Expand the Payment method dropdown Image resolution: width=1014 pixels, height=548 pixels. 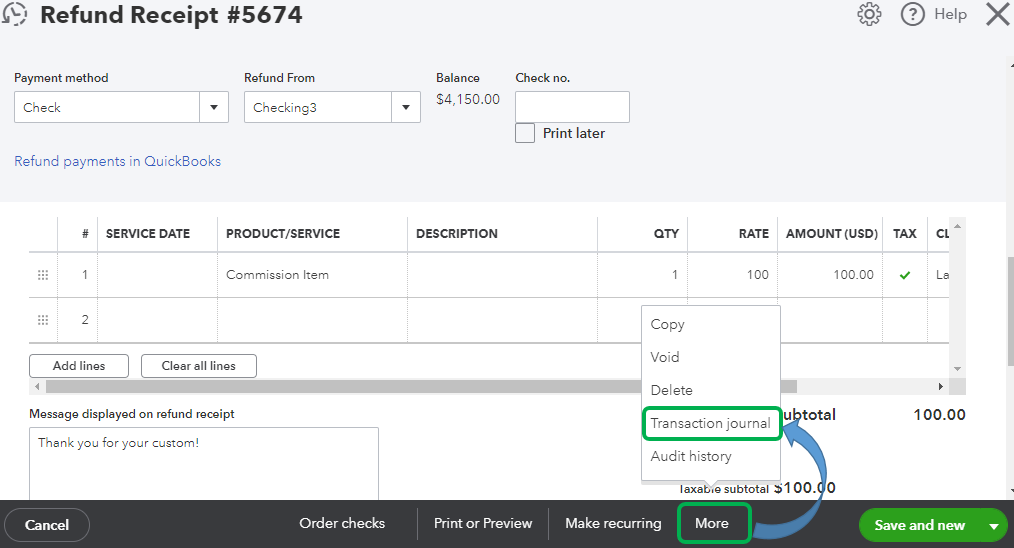(x=213, y=108)
